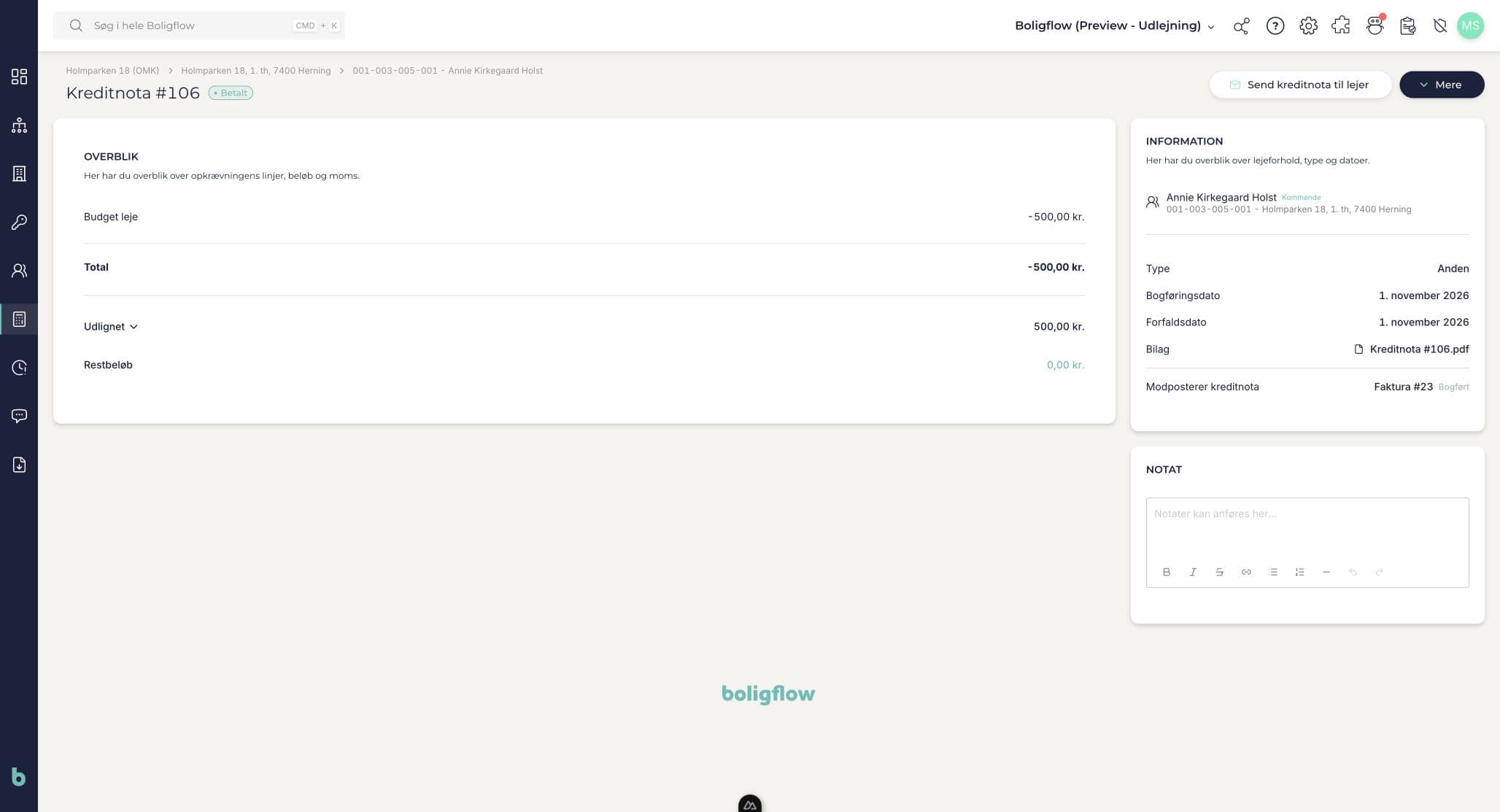Viewport: 1500px width, 812px height.
Task: Open the MS user avatar menu
Action: coord(1470,26)
